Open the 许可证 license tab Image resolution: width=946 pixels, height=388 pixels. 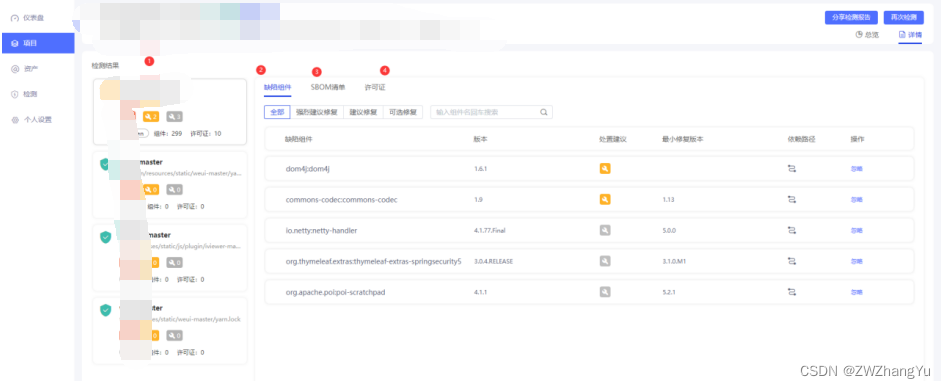click(x=375, y=87)
